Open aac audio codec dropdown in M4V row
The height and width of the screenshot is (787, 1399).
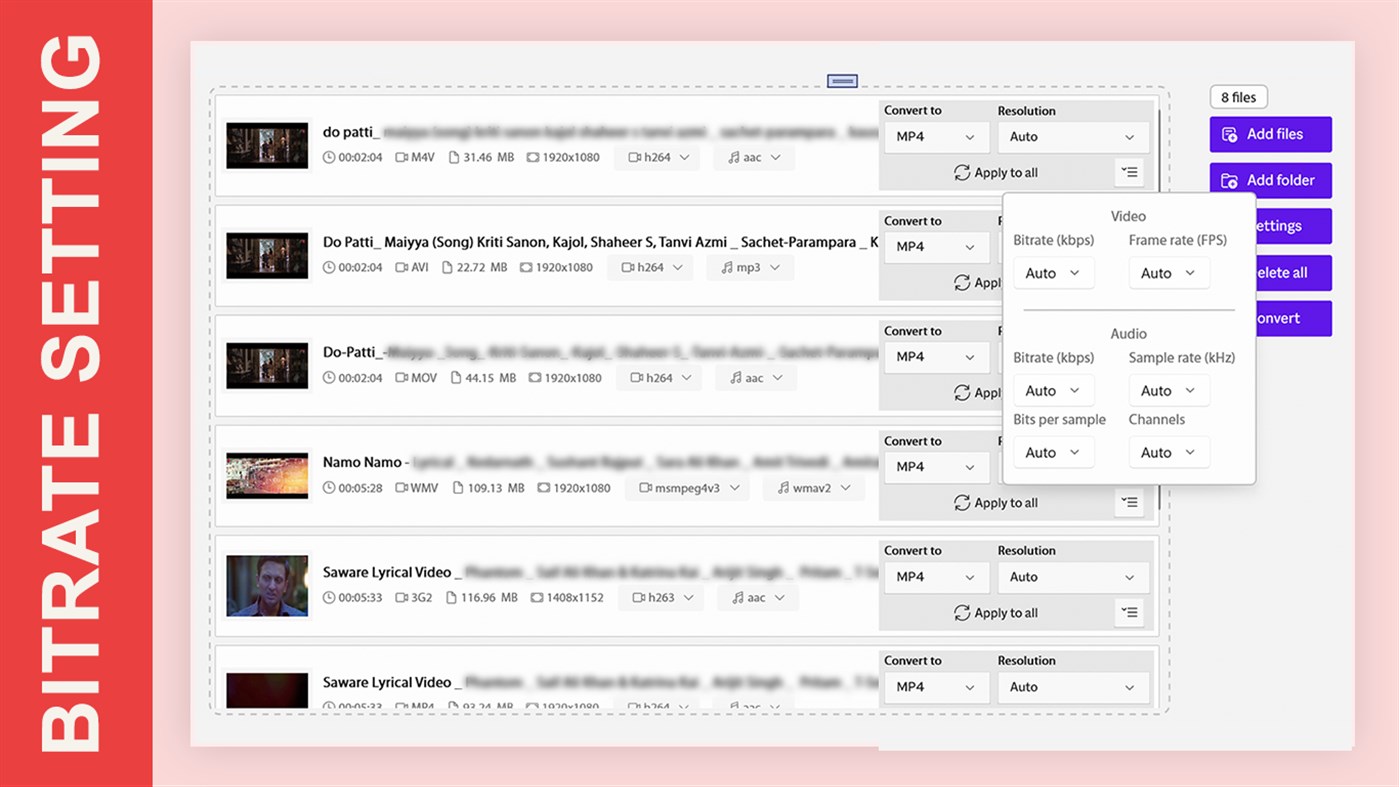[x=753, y=158]
